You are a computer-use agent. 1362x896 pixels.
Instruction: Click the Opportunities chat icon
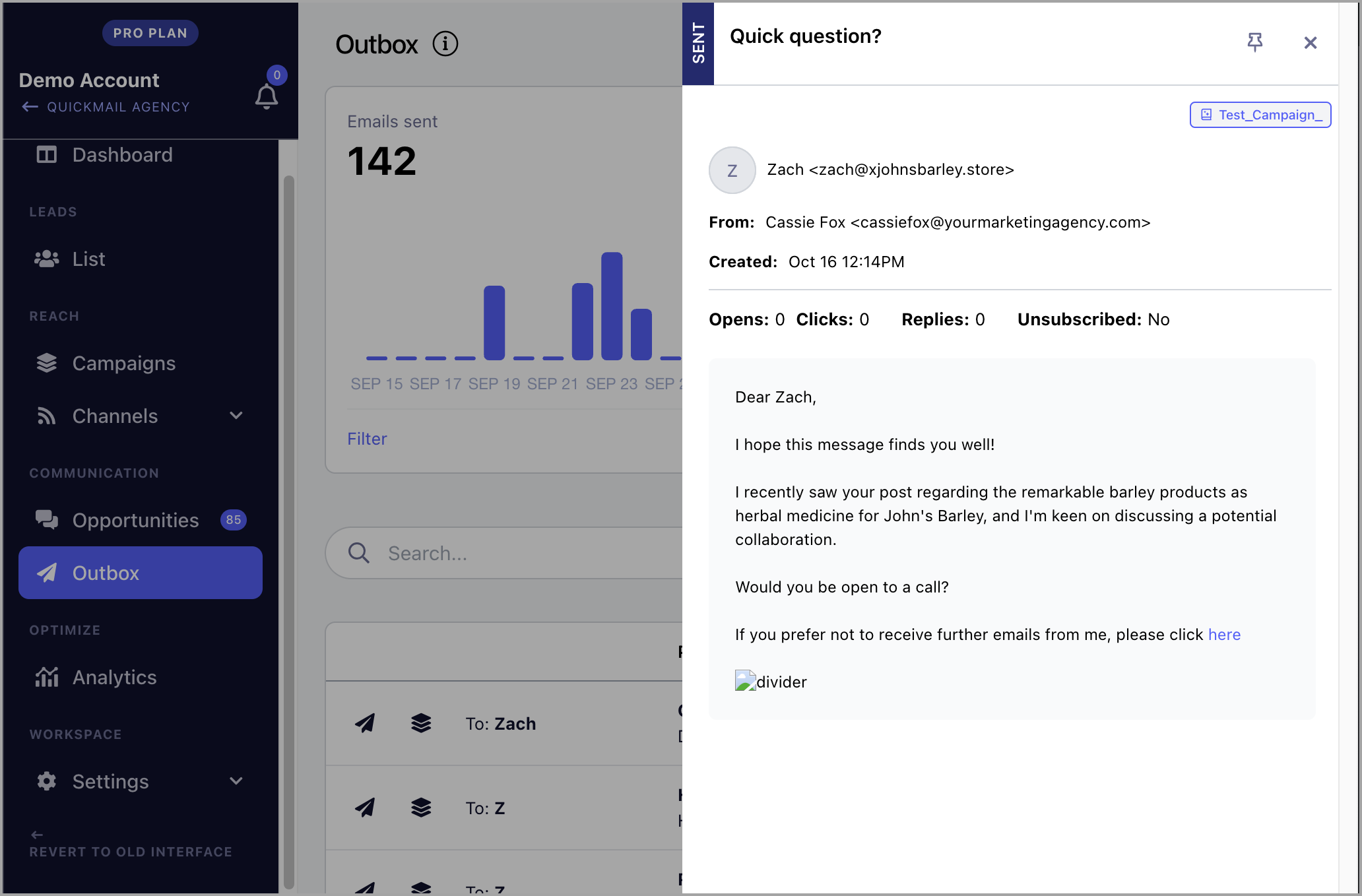(46, 520)
